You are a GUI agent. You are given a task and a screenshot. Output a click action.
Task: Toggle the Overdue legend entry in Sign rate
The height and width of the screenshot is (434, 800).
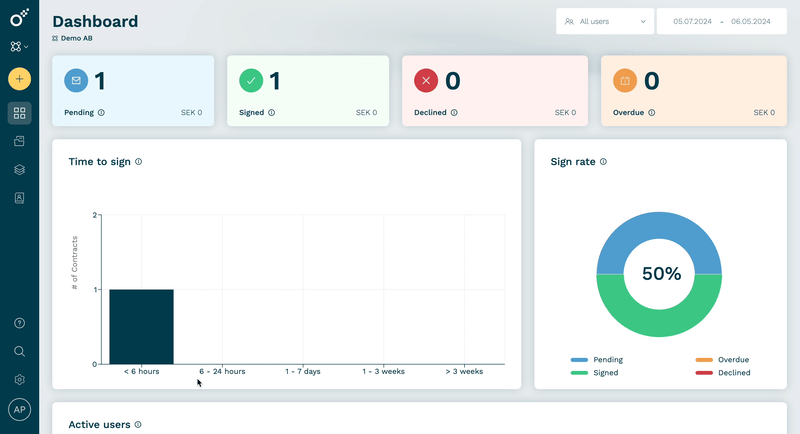722,360
